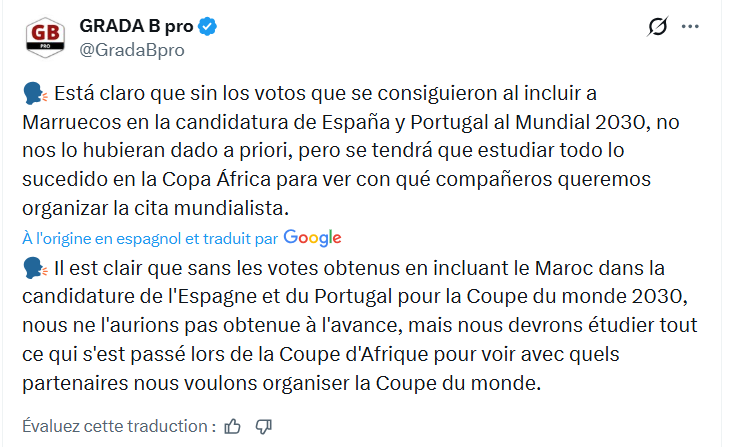Click the speaking head emoji in French translation
This screenshot has width=737, height=447.
(x=33, y=268)
